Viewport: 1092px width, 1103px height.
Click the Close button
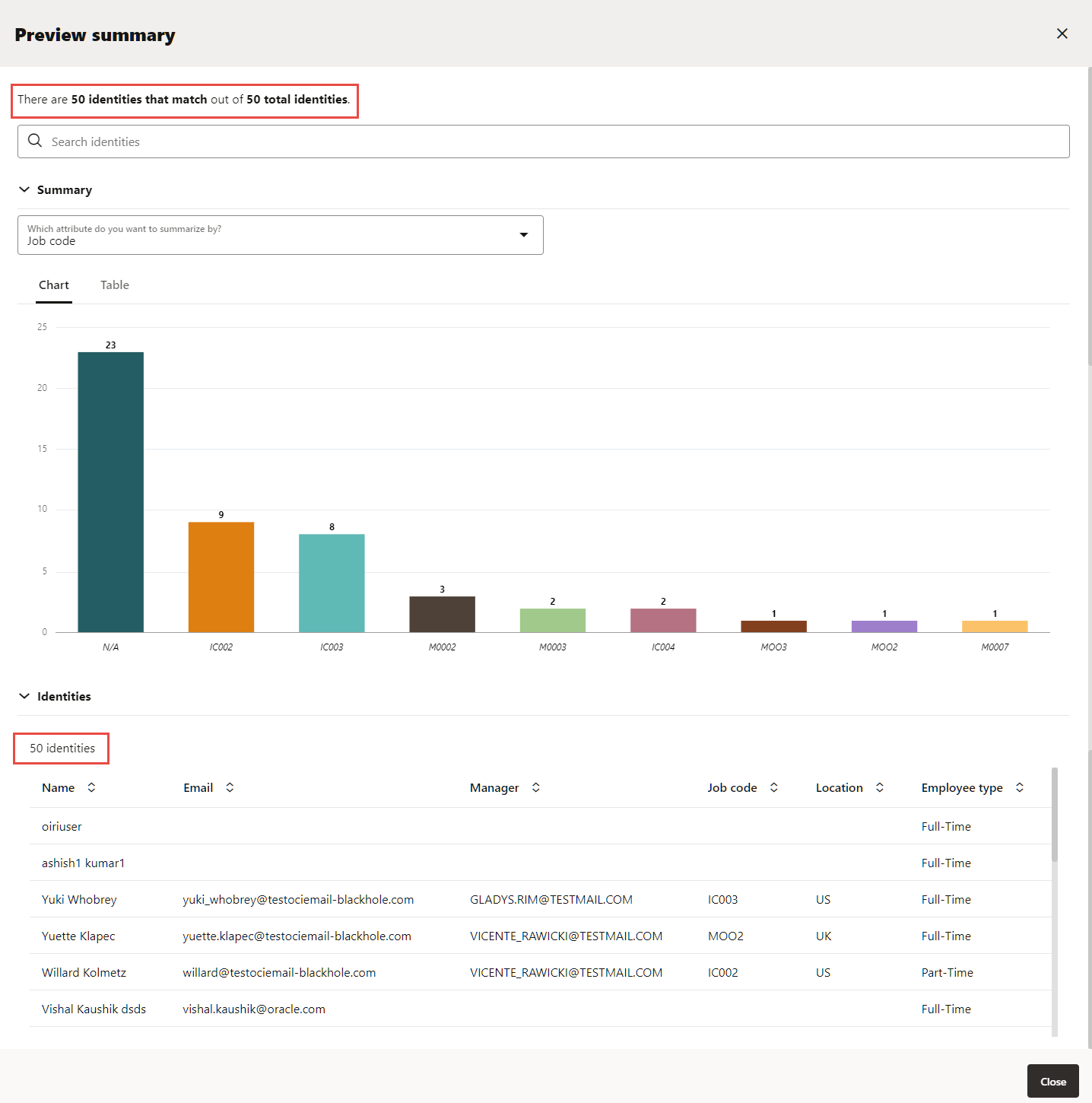click(x=1053, y=1081)
